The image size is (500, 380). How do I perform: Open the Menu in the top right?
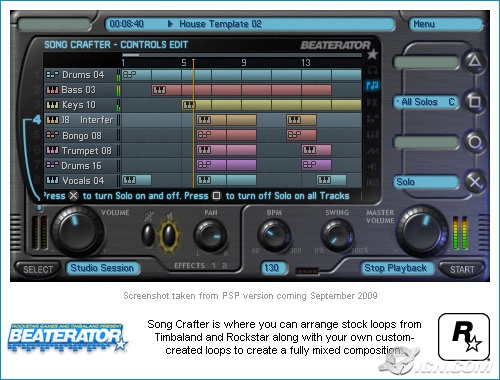pyautogui.click(x=445, y=24)
